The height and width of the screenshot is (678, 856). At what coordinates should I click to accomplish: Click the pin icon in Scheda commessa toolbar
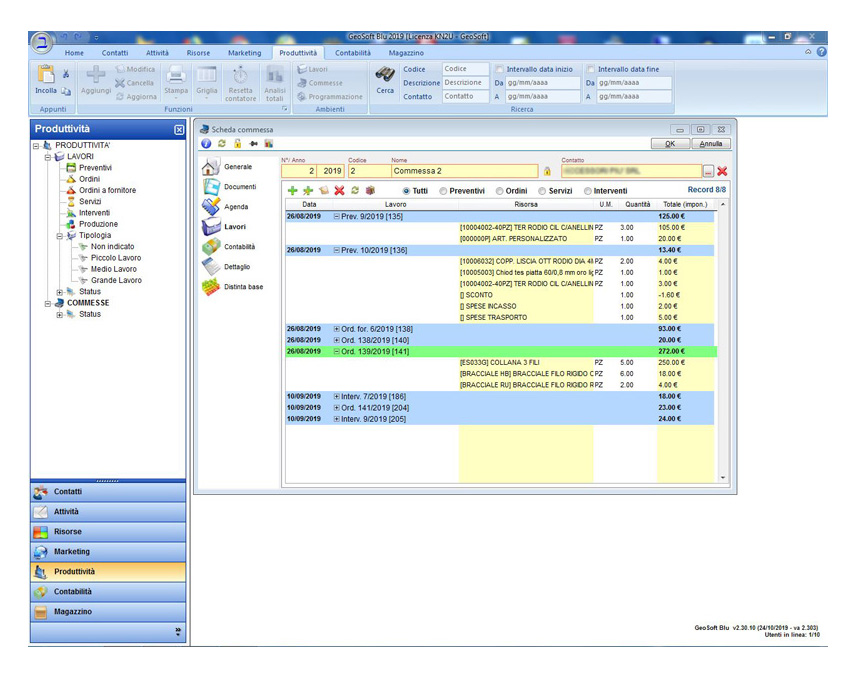(253, 144)
